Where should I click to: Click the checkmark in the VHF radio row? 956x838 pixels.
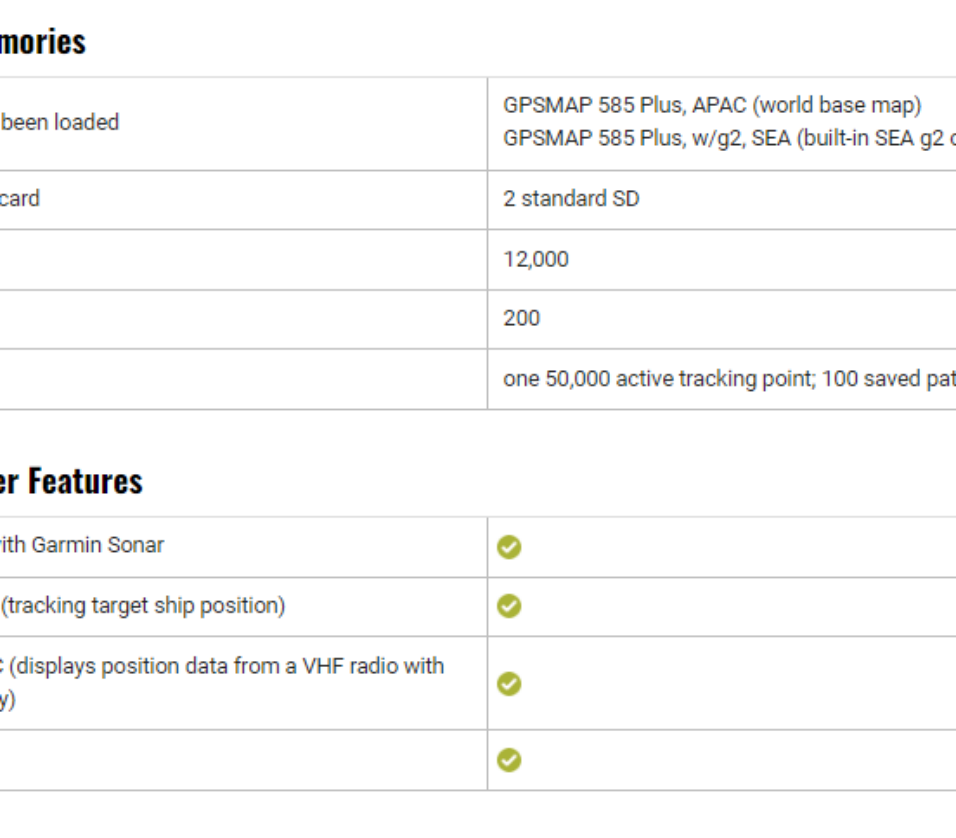coord(509,684)
